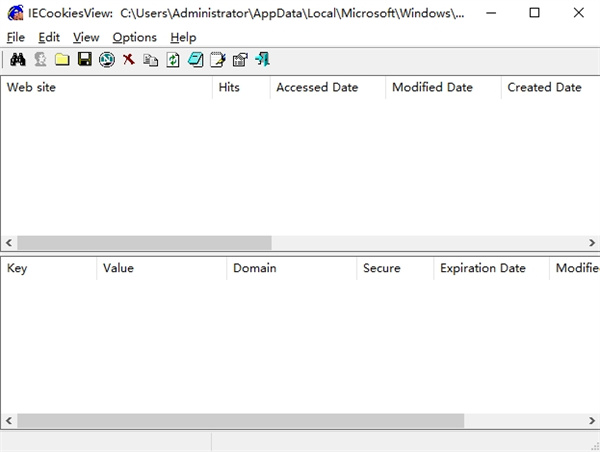Open the File menu
This screenshot has height=452, width=600.
[x=15, y=37]
